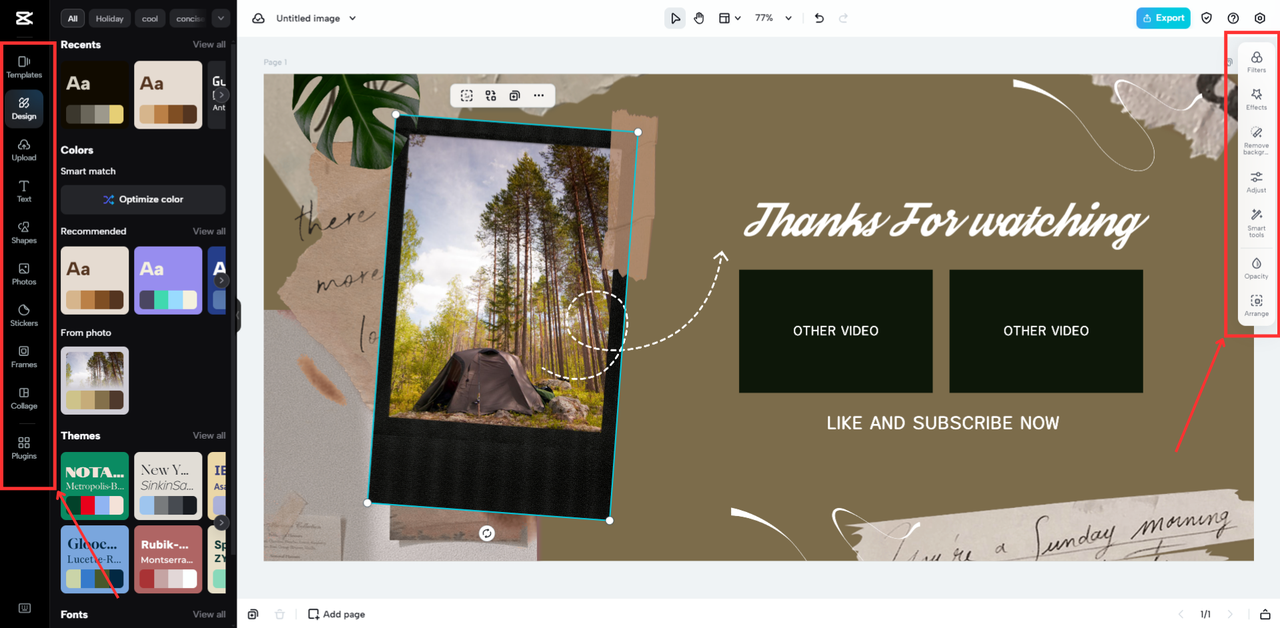This screenshot has width=1280, height=628.
Task: Apply the Rubik Montserrat theme
Action: coord(168,559)
